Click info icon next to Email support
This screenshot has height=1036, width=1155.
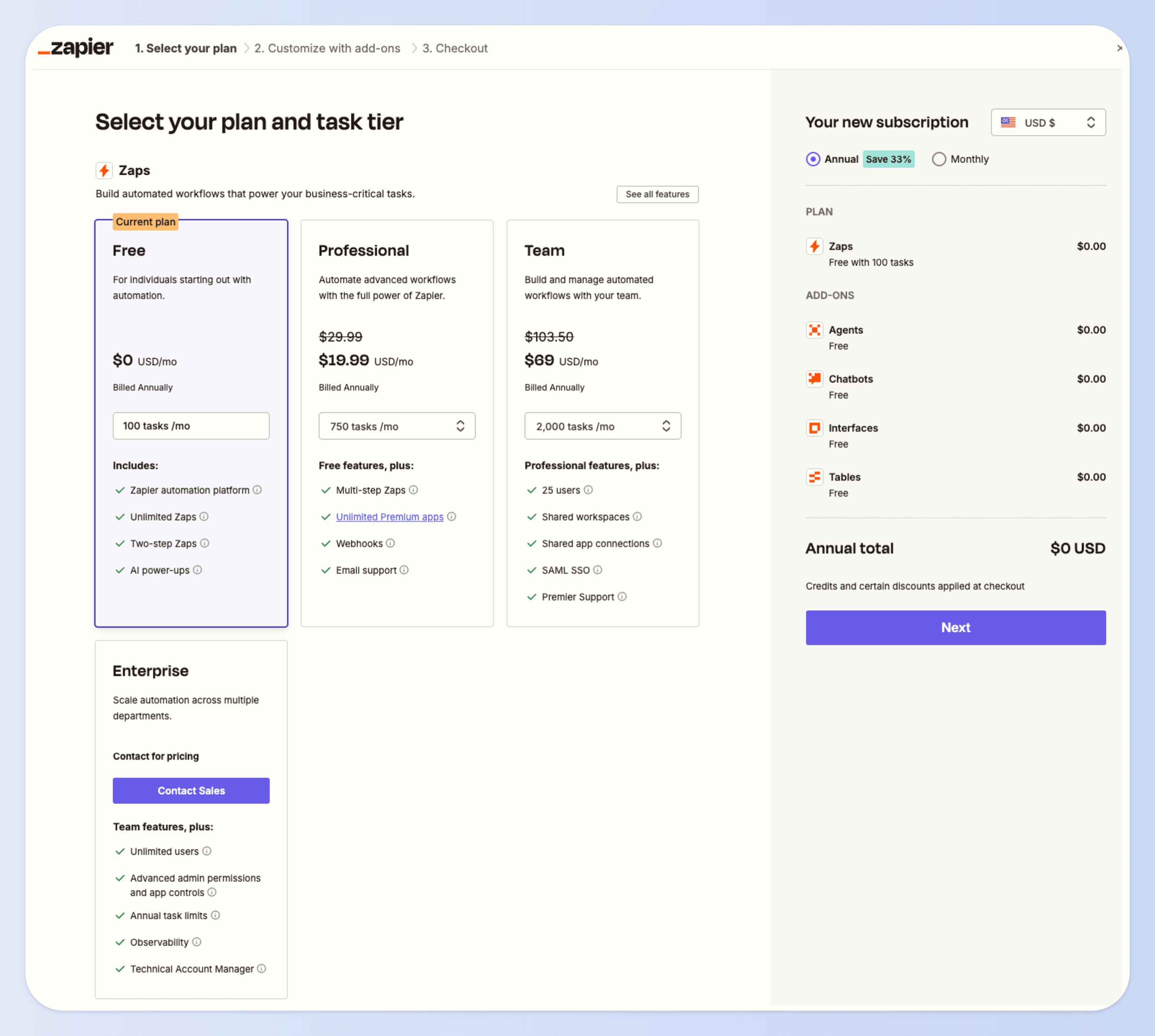[x=404, y=570]
